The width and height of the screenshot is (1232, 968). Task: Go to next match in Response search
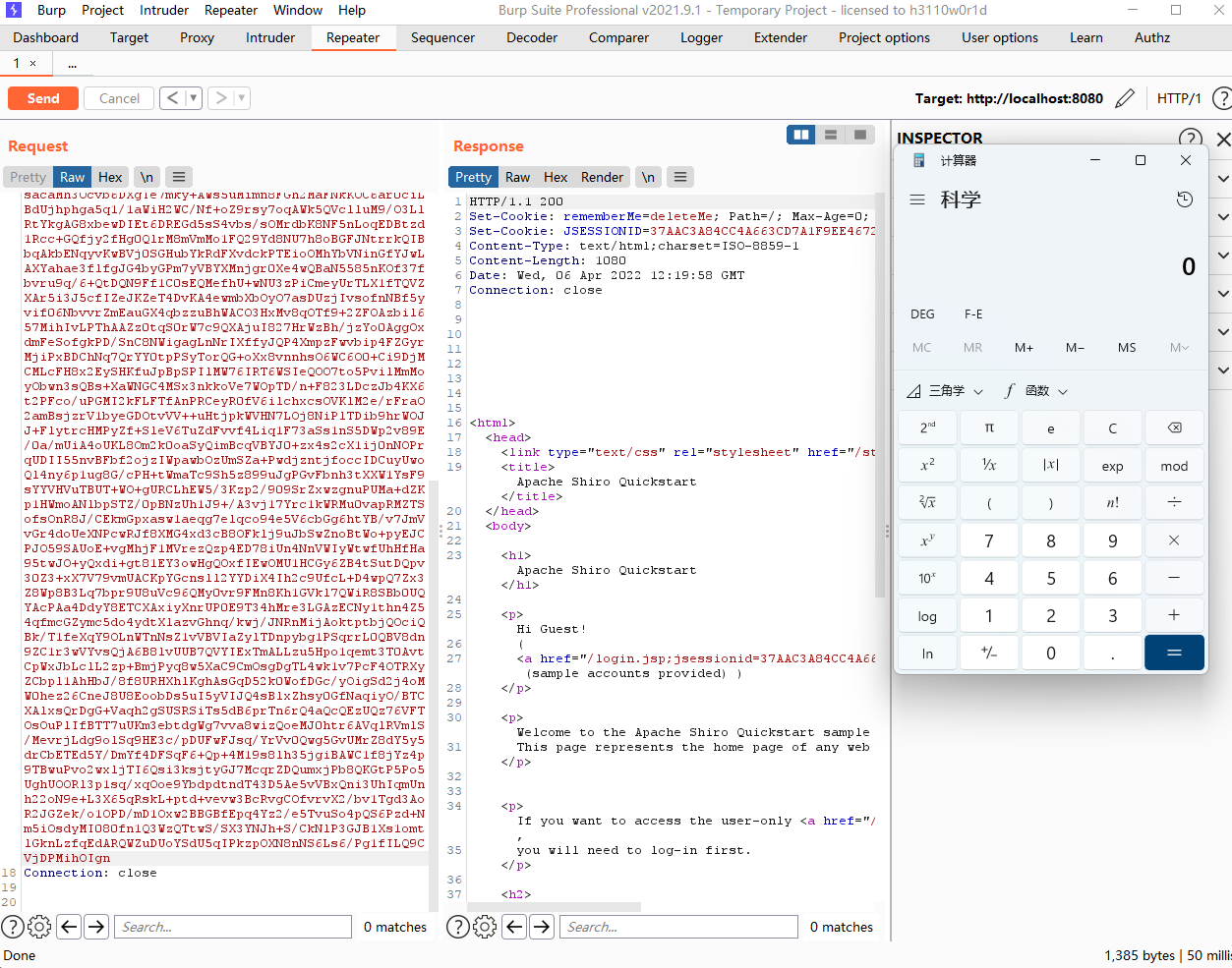[543, 927]
